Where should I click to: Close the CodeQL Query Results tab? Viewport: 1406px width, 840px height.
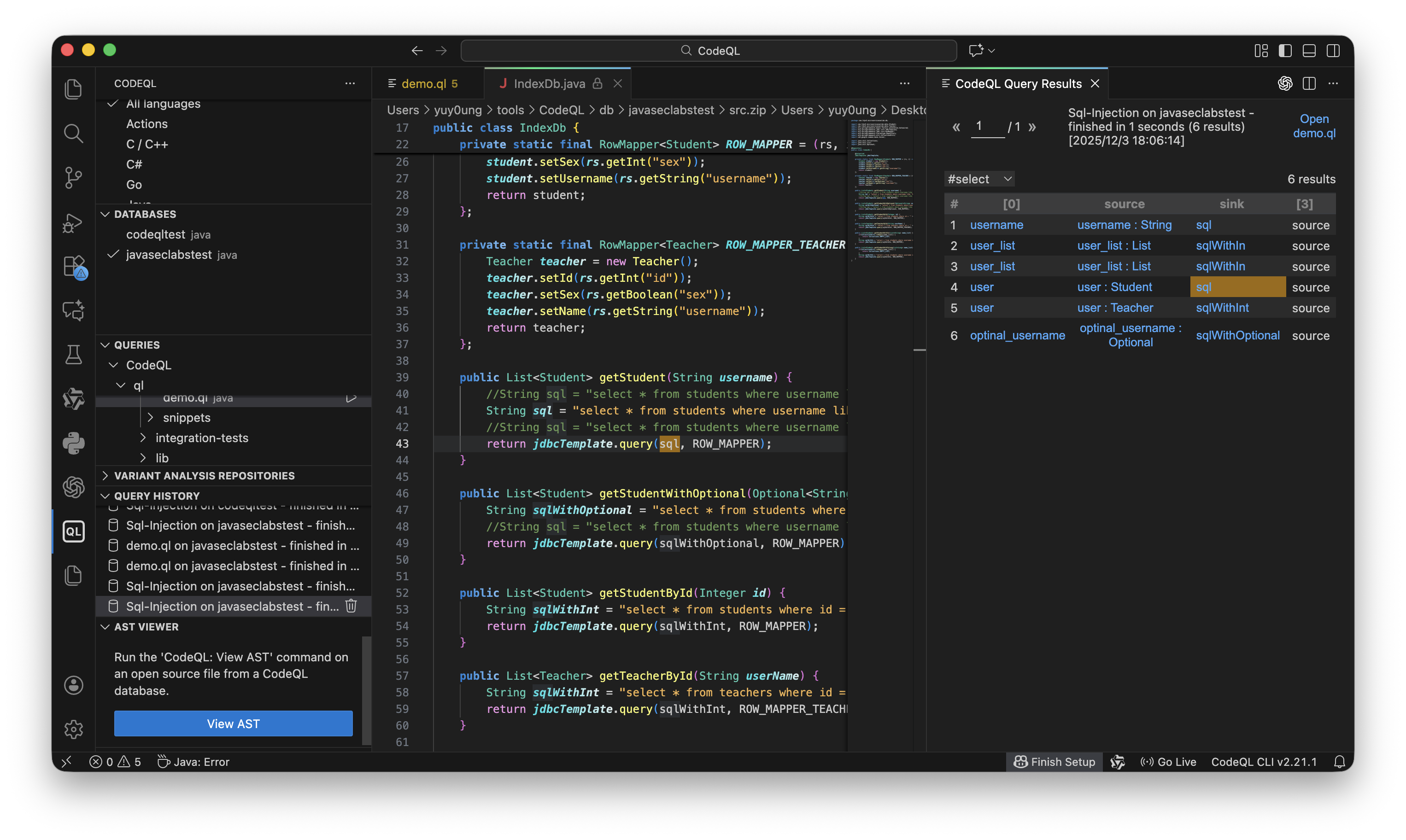click(1095, 84)
